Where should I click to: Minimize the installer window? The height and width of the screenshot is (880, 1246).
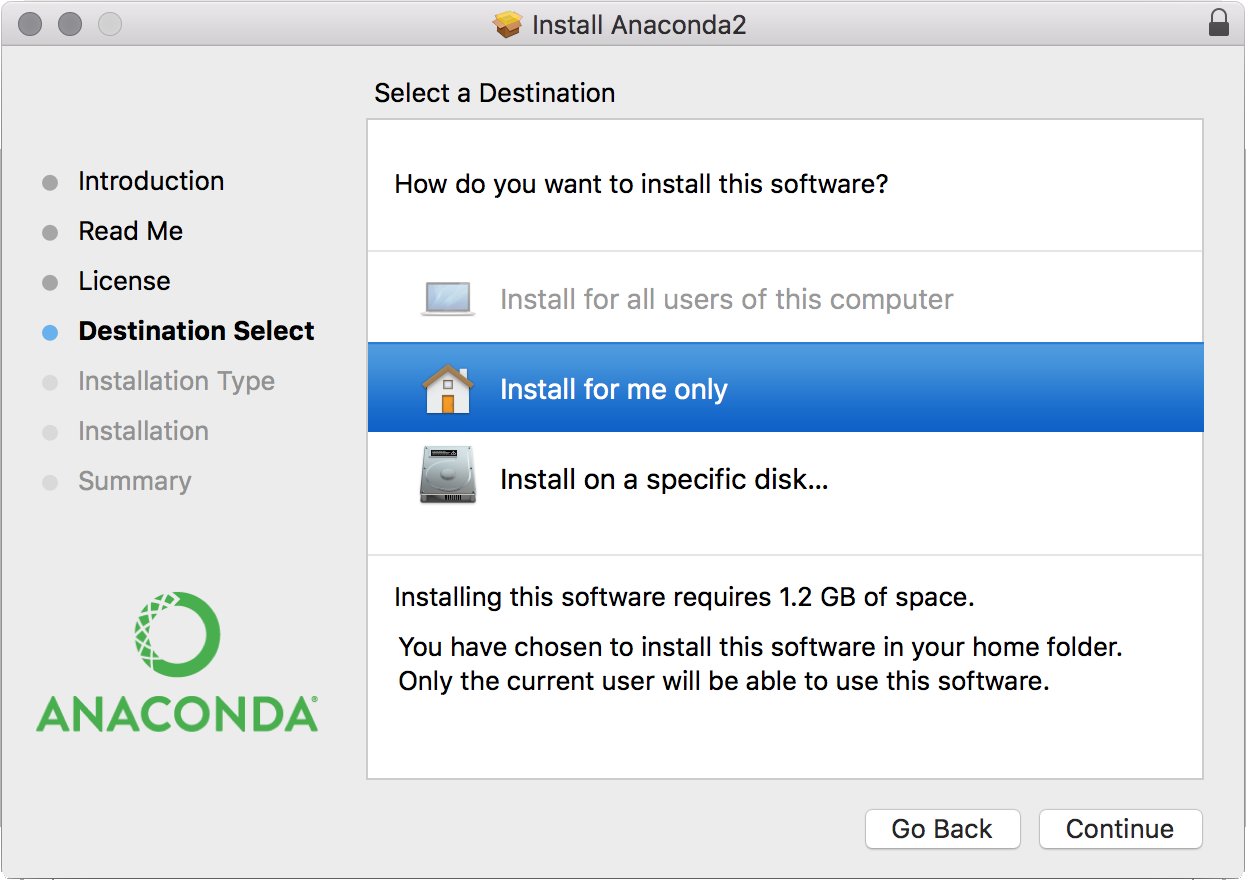pyautogui.click(x=70, y=24)
